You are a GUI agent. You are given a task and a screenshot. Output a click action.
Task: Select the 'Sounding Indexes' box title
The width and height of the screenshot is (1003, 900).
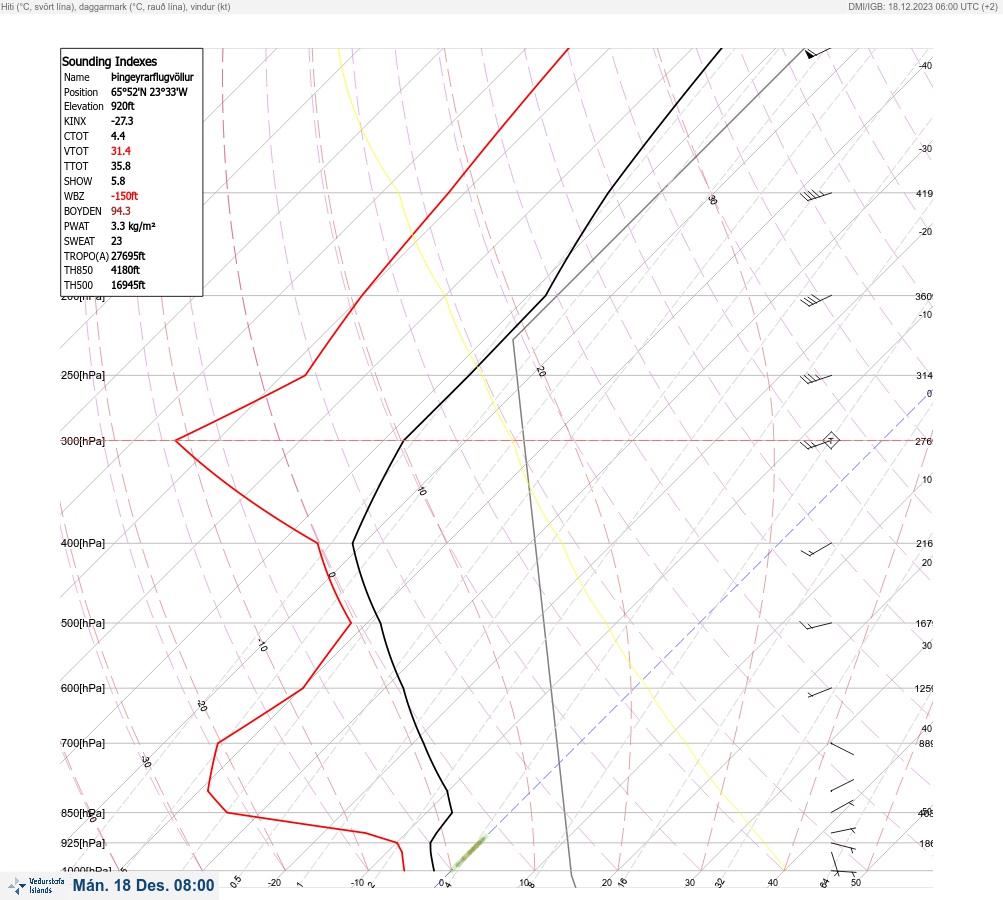coord(109,61)
